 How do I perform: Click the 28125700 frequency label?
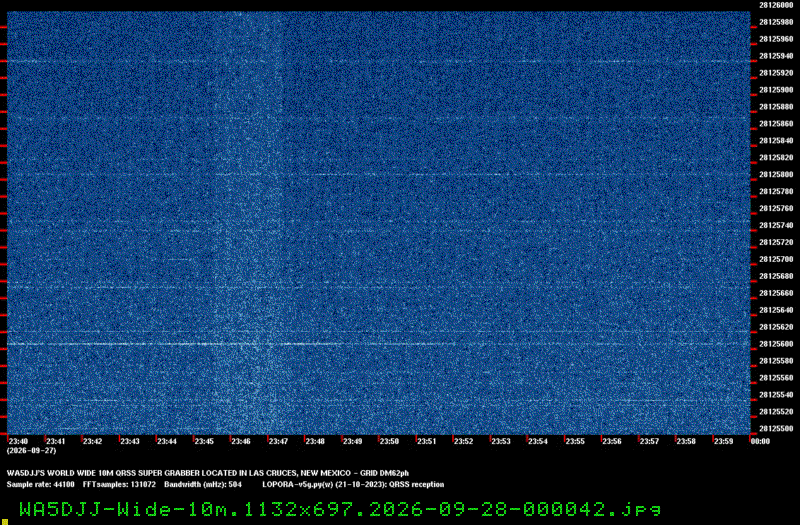click(776, 259)
